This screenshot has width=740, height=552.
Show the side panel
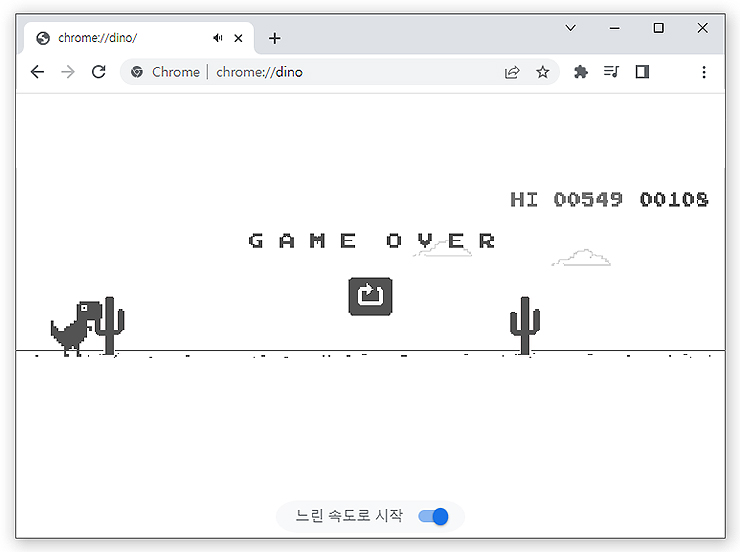[642, 72]
